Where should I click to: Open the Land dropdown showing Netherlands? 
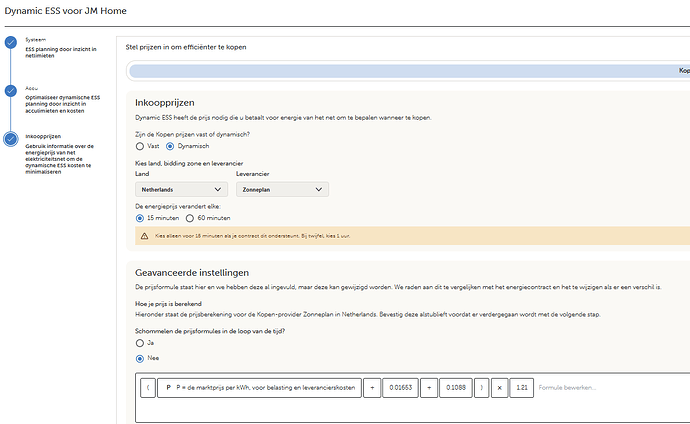pyautogui.click(x=181, y=190)
